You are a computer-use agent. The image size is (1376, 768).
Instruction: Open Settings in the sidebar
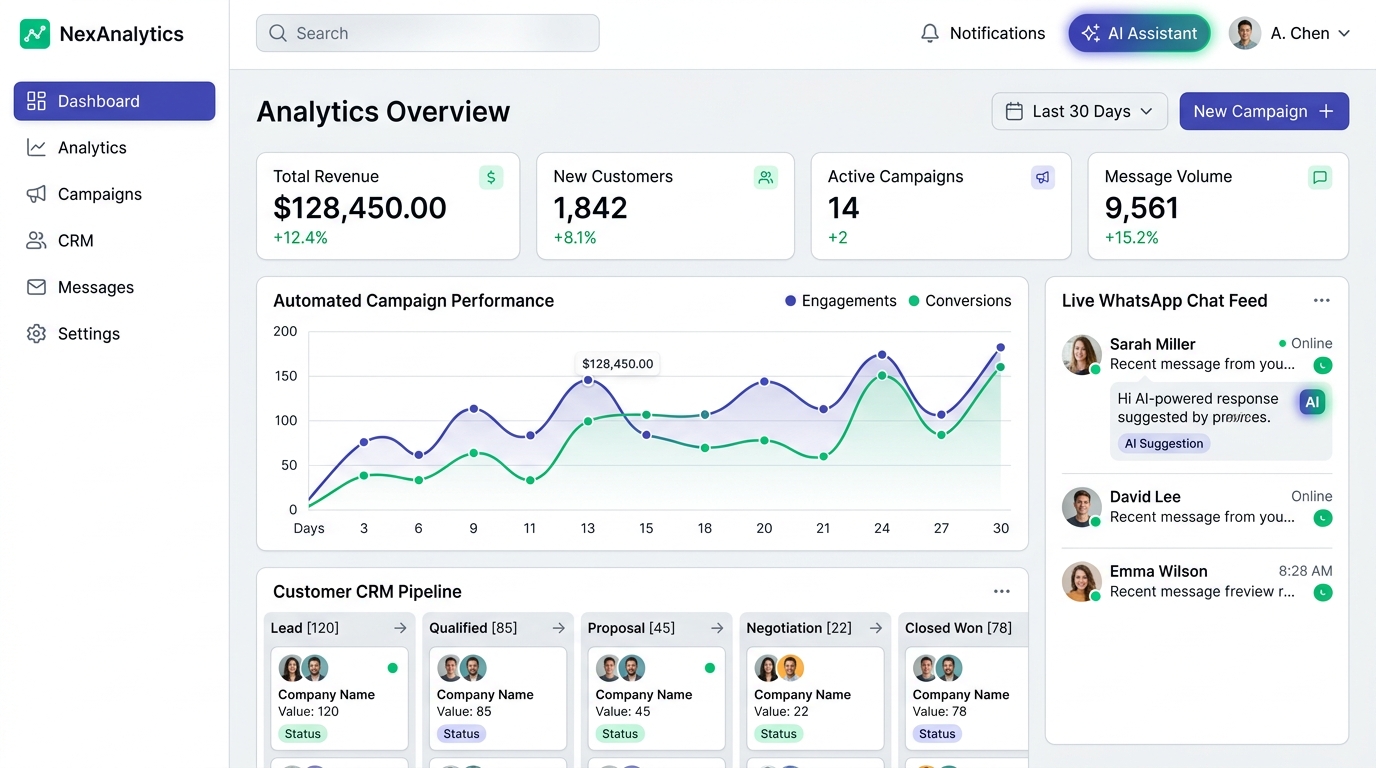[x=114, y=334]
